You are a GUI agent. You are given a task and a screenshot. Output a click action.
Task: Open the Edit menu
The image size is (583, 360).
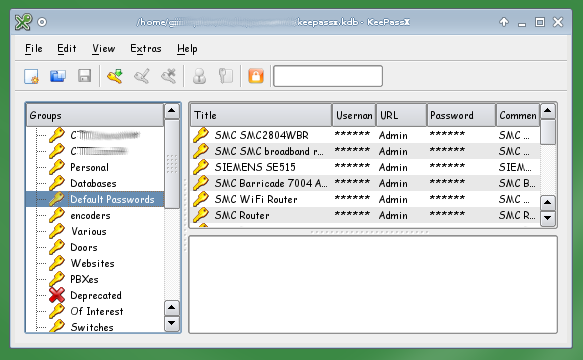tap(67, 49)
